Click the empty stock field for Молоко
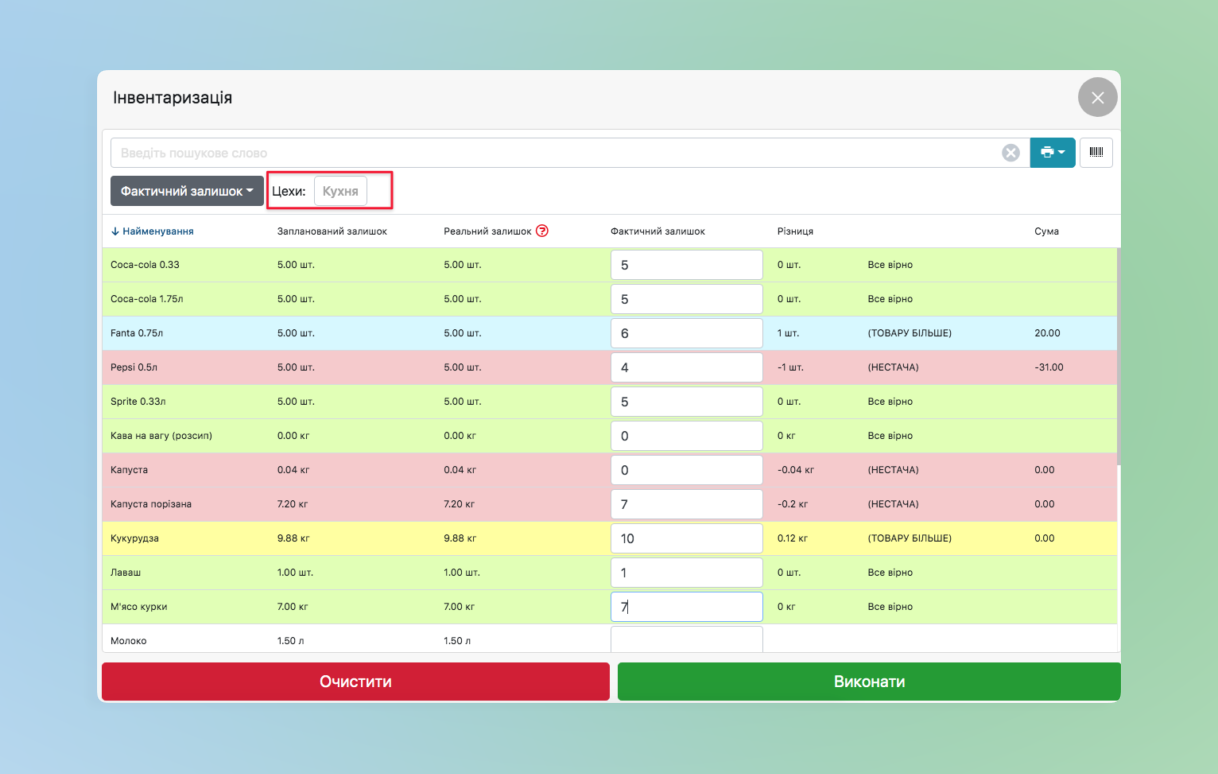This screenshot has height=774, width=1218. pyautogui.click(x=686, y=639)
